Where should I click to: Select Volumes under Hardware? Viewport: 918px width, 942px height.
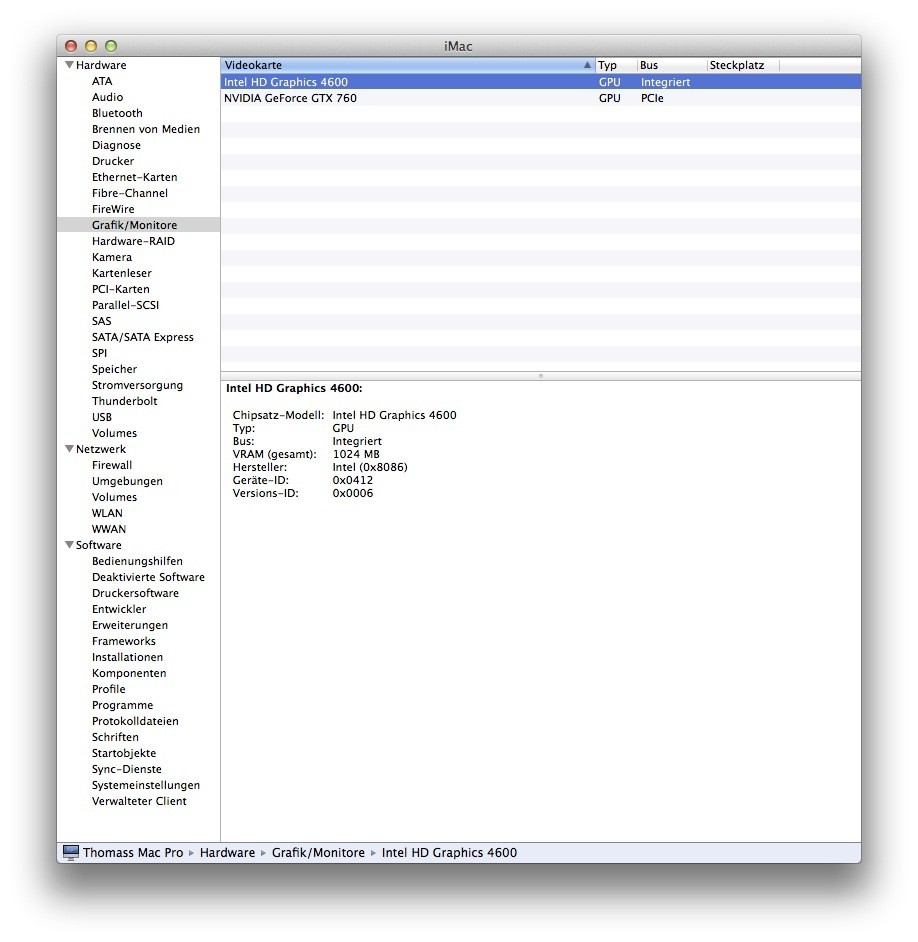pos(114,433)
